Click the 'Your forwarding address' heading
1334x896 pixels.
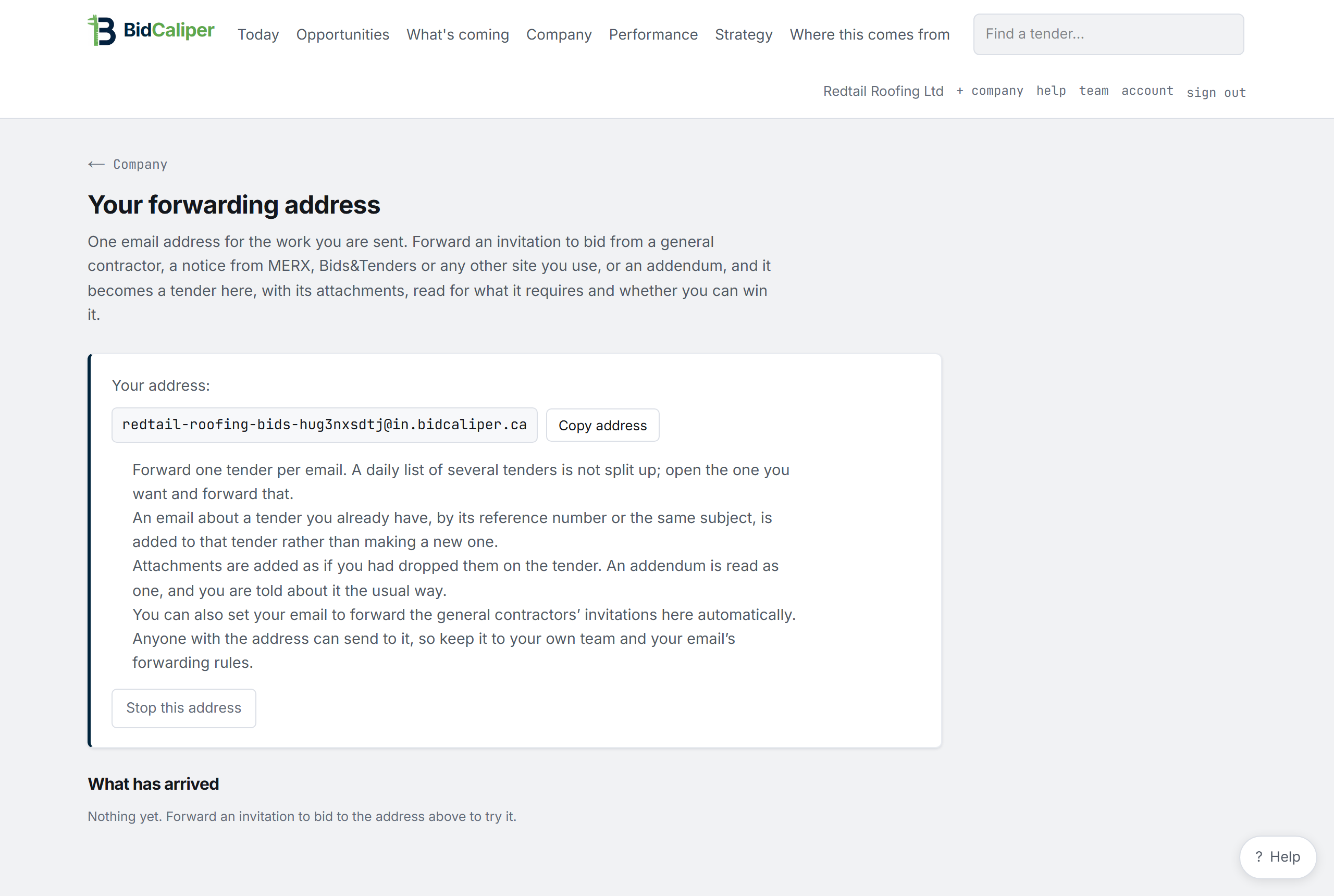tap(234, 205)
